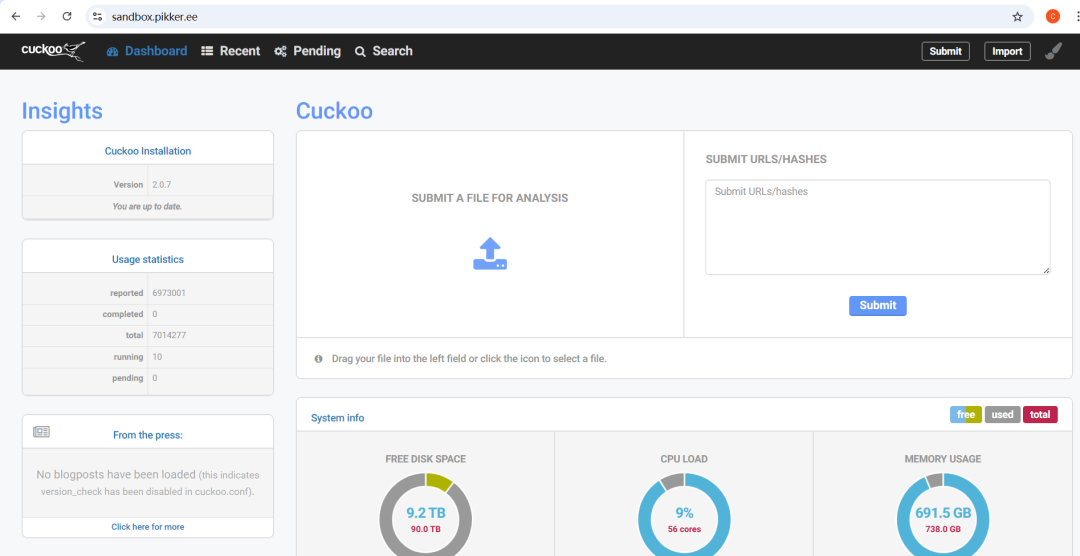Viewport: 1080px width, 556px height.
Task: Click the total legend swatch
Action: pyautogui.click(x=1040, y=415)
